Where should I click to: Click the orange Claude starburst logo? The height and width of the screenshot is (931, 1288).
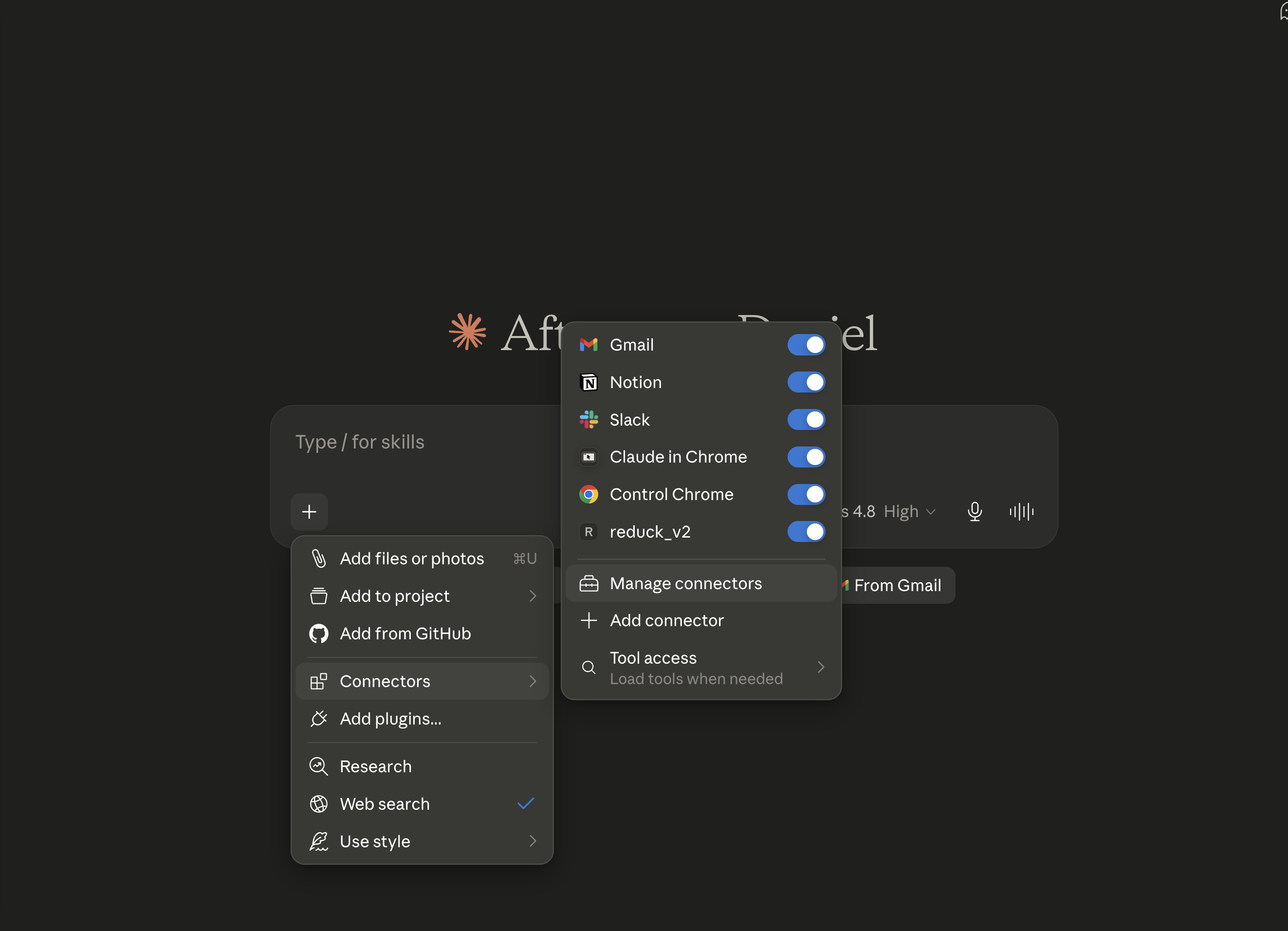467,331
